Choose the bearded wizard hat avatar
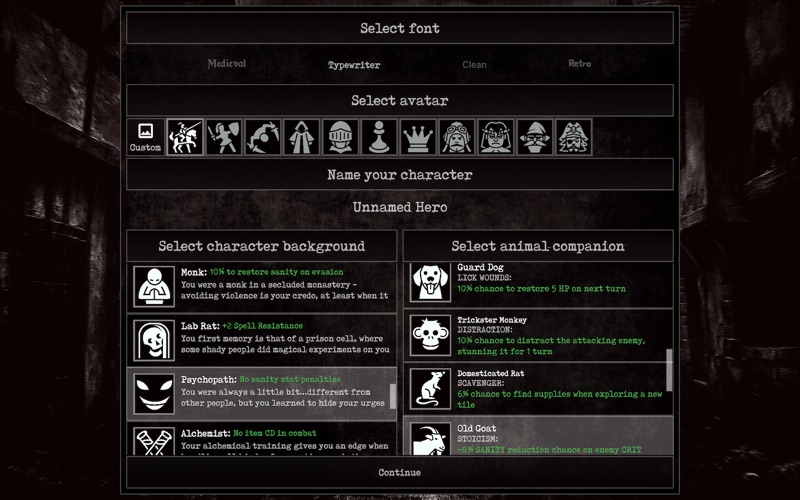This screenshot has width=800, height=500. (535, 137)
